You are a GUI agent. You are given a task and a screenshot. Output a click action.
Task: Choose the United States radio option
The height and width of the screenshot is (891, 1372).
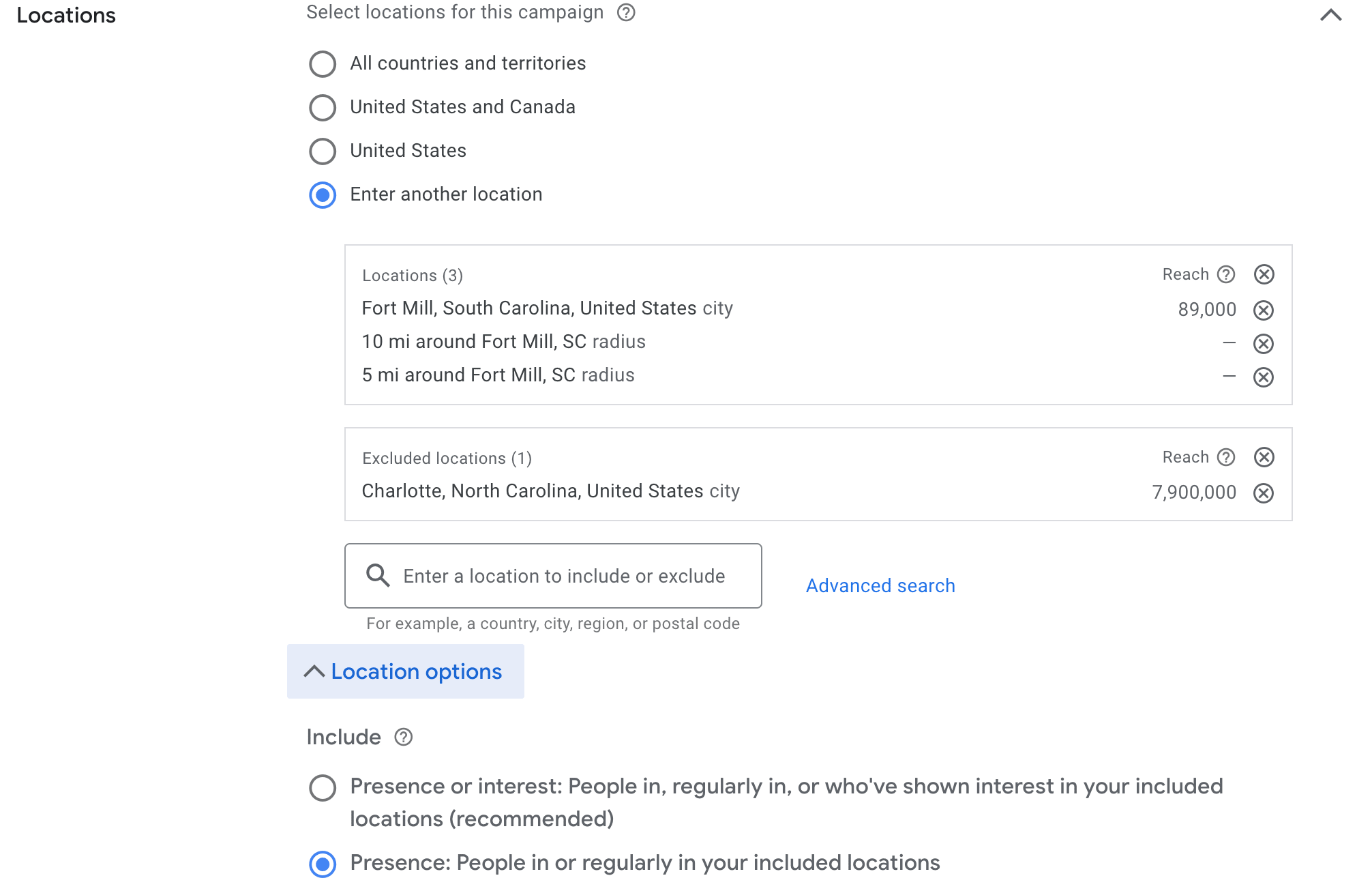pos(323,151)
